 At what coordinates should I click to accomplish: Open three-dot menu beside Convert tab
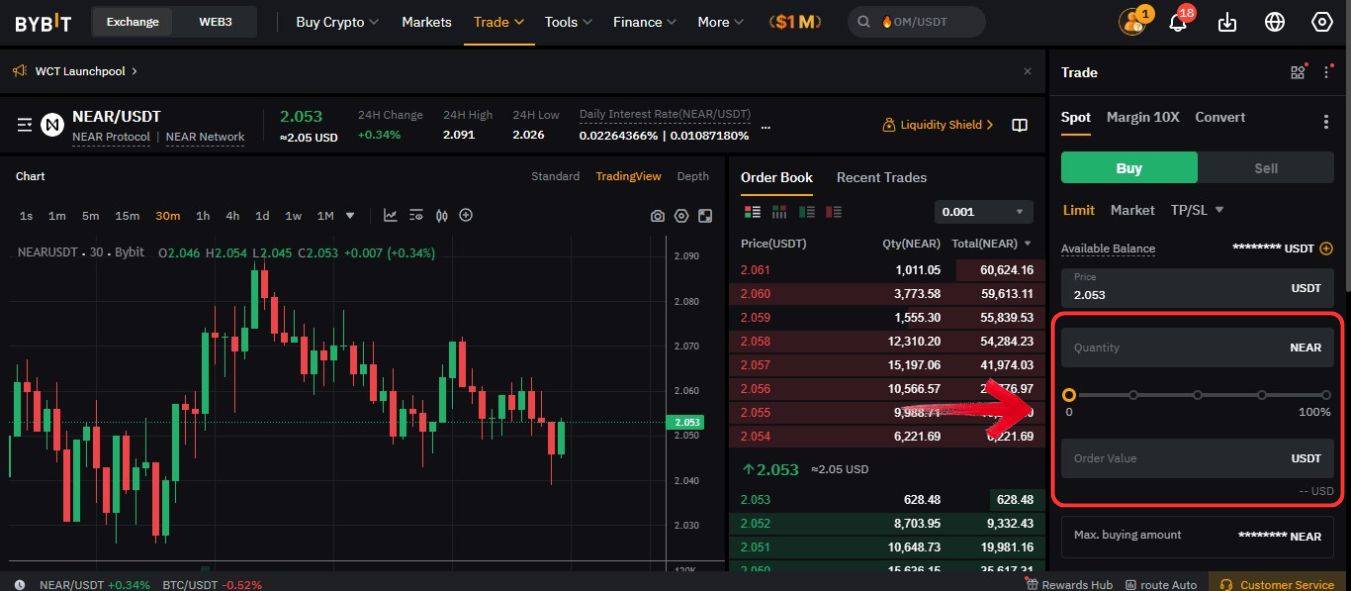coord(1326,122)
